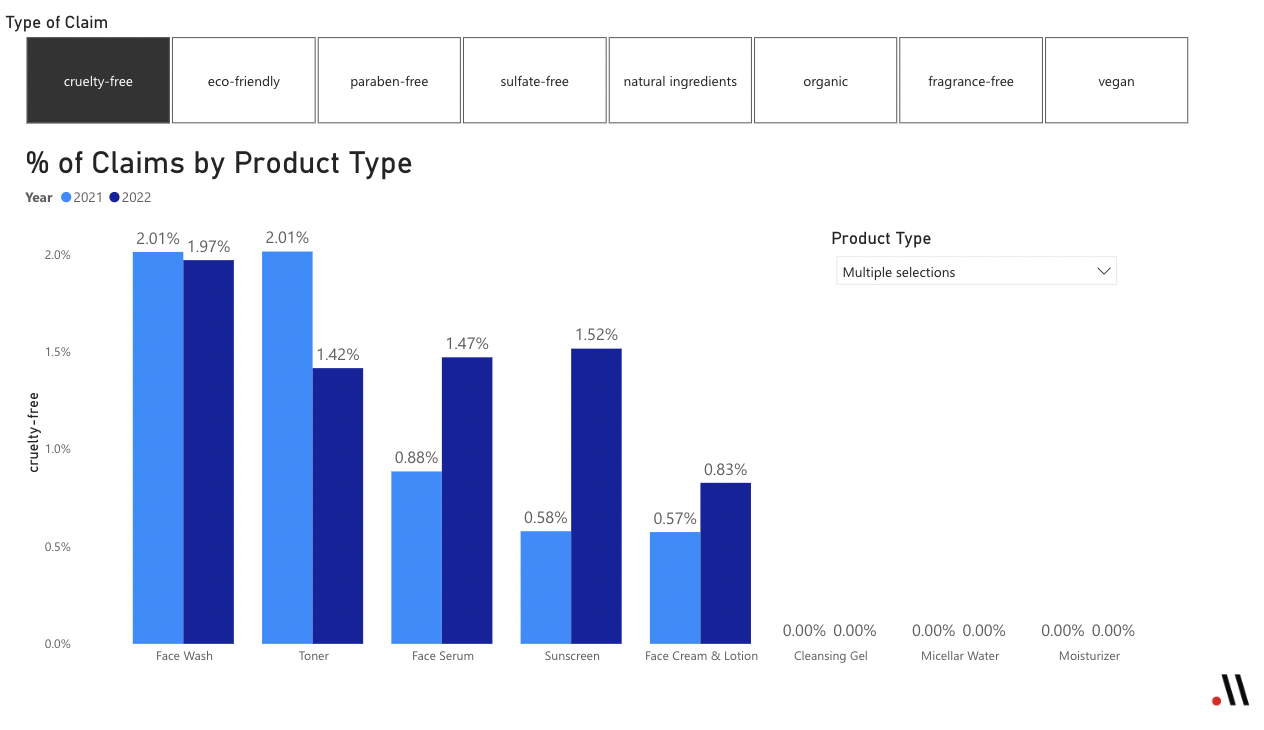Select the cruelty-free claim type
This screenshot has height=730, width=1264.
coord(98,81)
